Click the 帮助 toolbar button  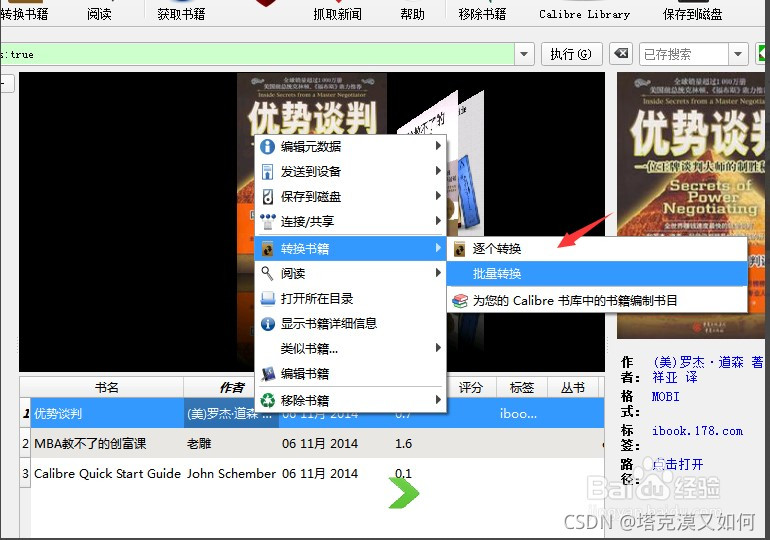pos(412,14)
